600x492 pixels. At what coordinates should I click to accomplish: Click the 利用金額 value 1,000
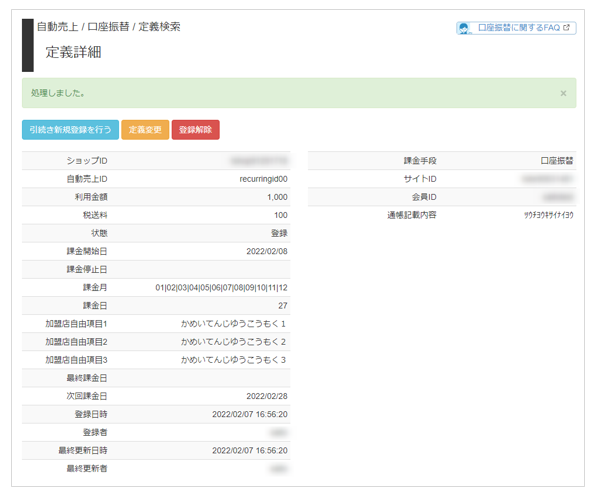(277, 197)
